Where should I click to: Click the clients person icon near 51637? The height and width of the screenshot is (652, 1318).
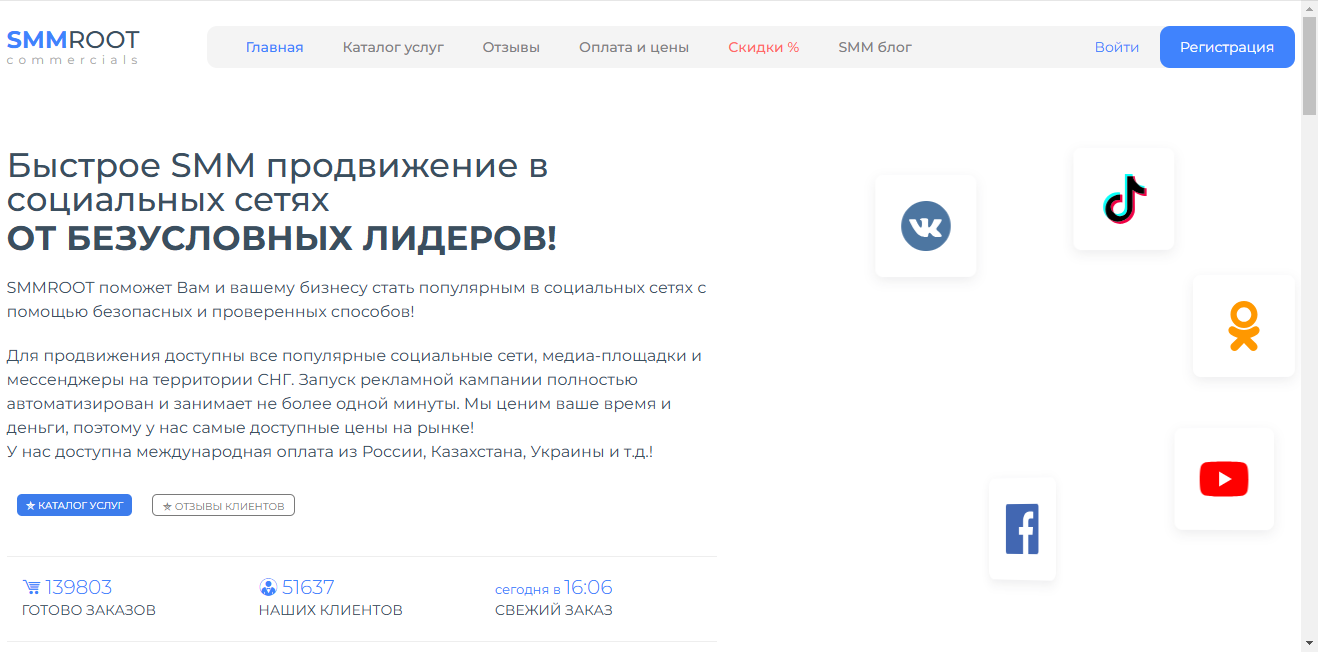(x=268, y=587)
